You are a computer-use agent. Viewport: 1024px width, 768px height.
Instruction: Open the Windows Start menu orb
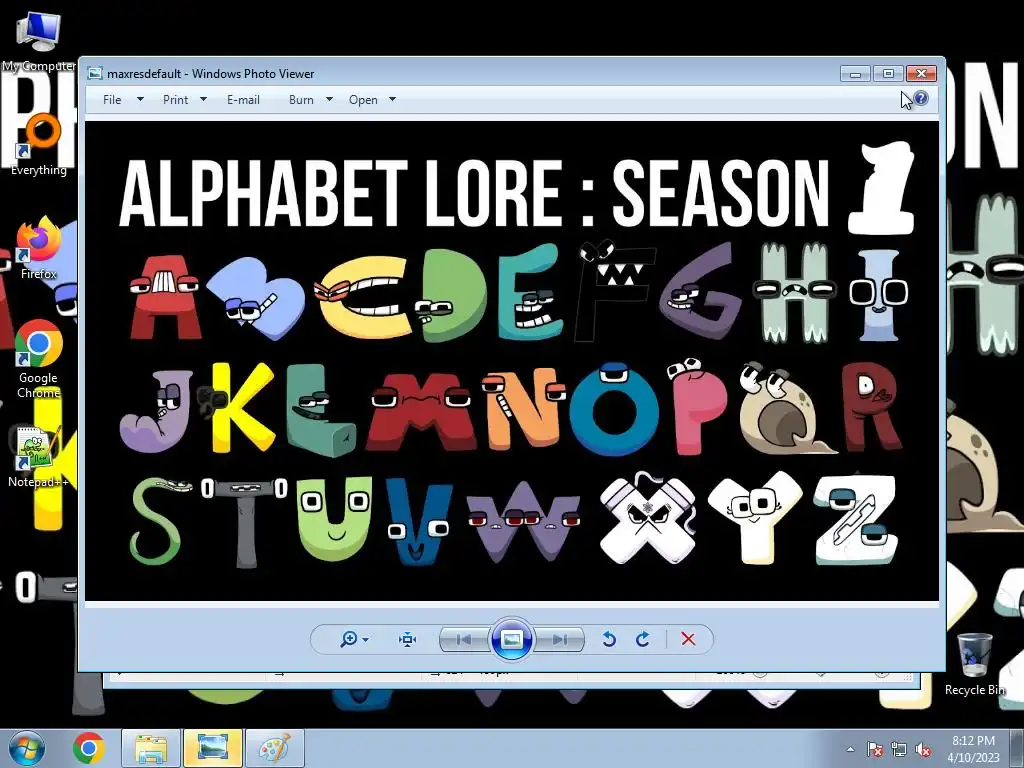[27, 748]
